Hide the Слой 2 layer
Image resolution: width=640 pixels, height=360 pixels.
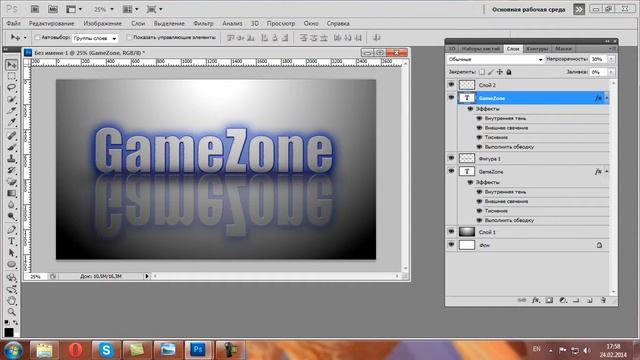[451, 85]
